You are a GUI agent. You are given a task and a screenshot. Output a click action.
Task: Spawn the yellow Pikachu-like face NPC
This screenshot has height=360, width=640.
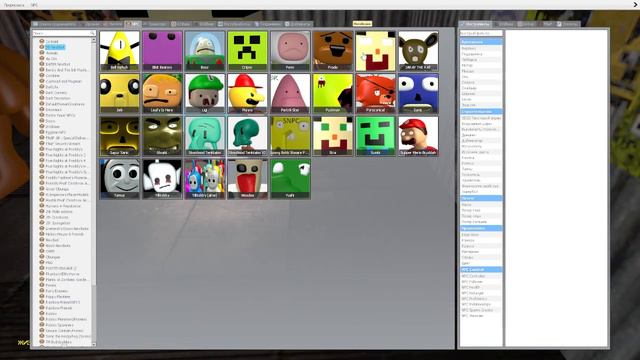[120, 93]
